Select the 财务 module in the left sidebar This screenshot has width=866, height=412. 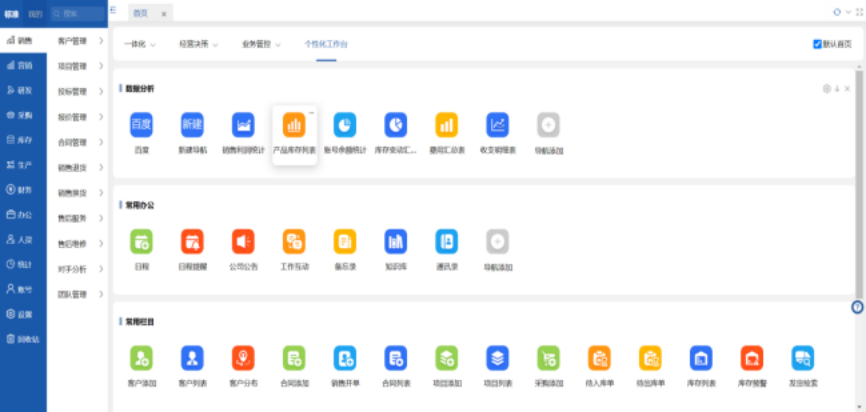tap(22, 189)
